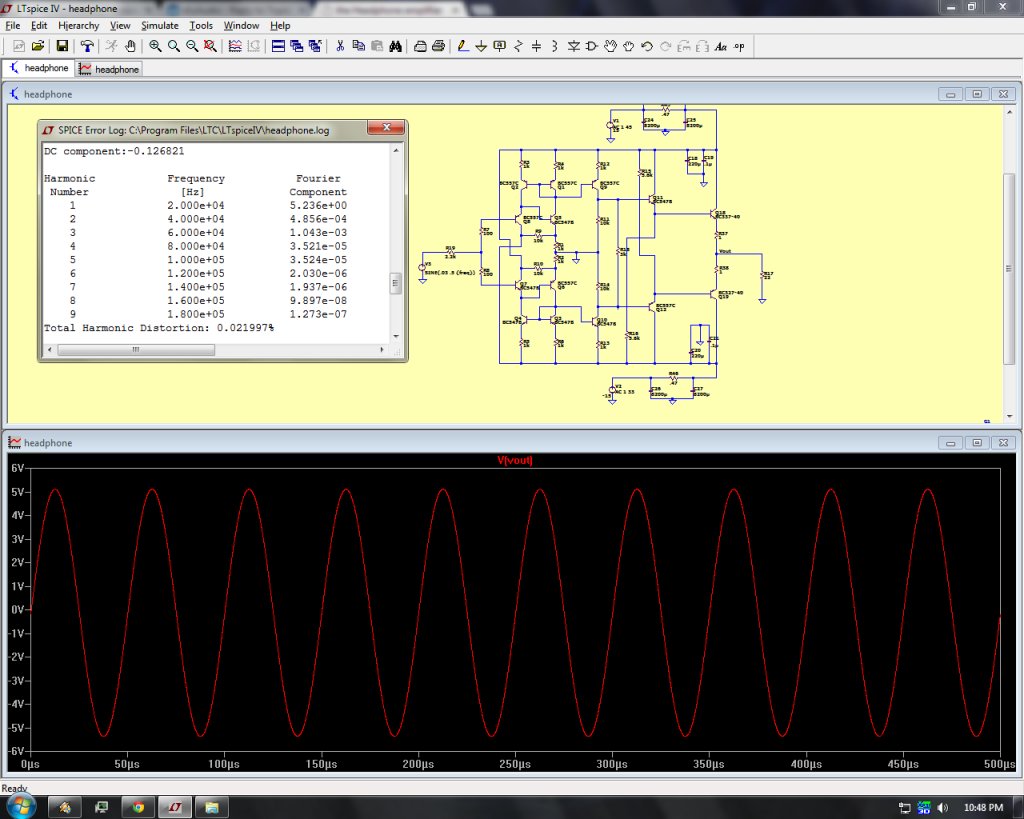Open the Simulate menu
This screenshot has width=1024, height=819.
160,25
